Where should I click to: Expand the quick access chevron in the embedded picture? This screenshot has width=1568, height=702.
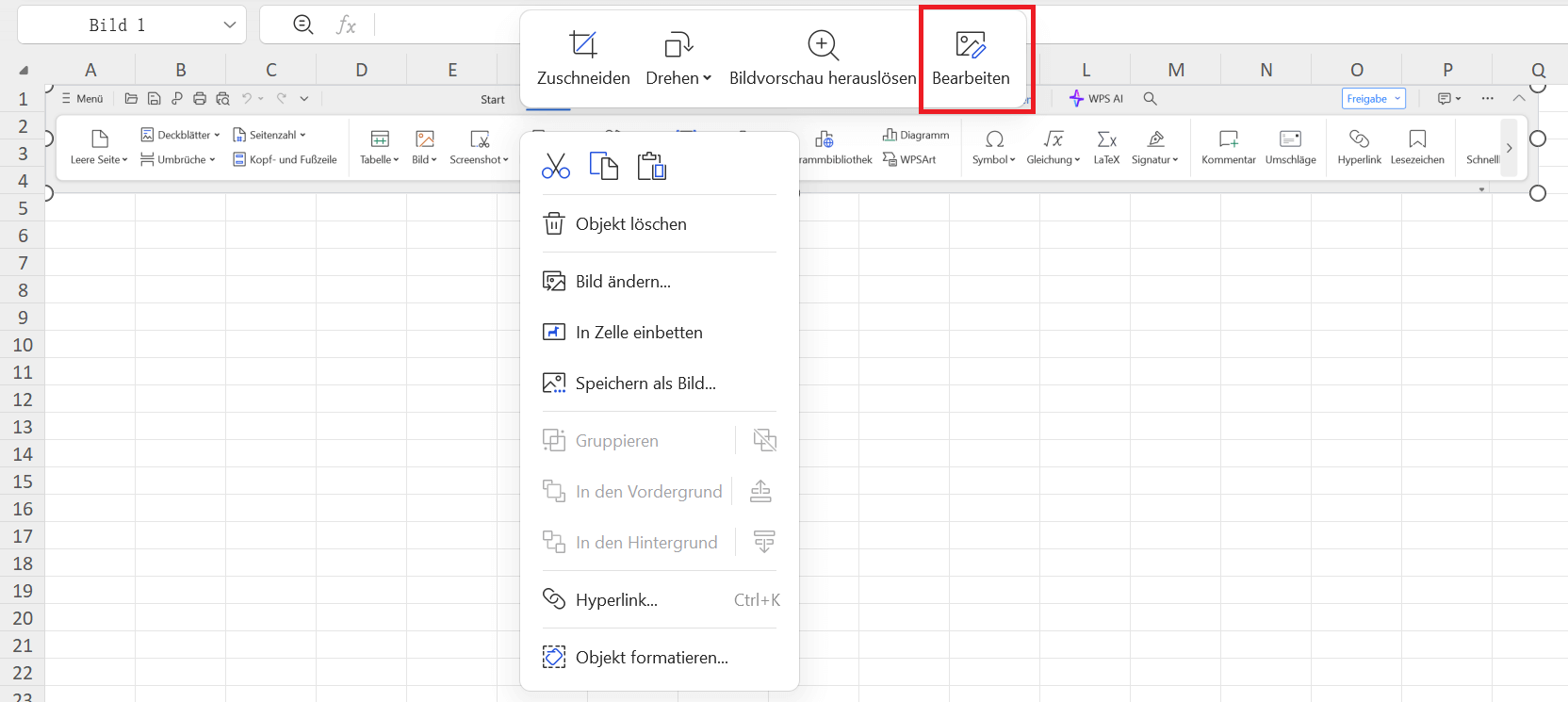304,98
